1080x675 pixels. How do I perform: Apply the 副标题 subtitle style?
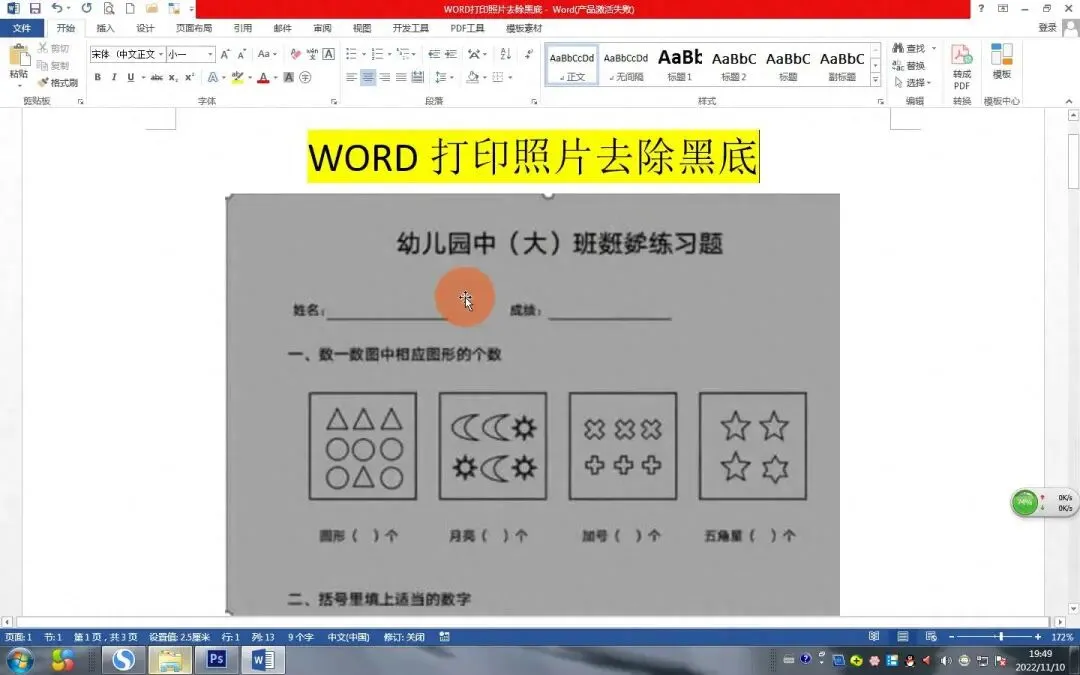pyautogui.click(x=842, y=65)
